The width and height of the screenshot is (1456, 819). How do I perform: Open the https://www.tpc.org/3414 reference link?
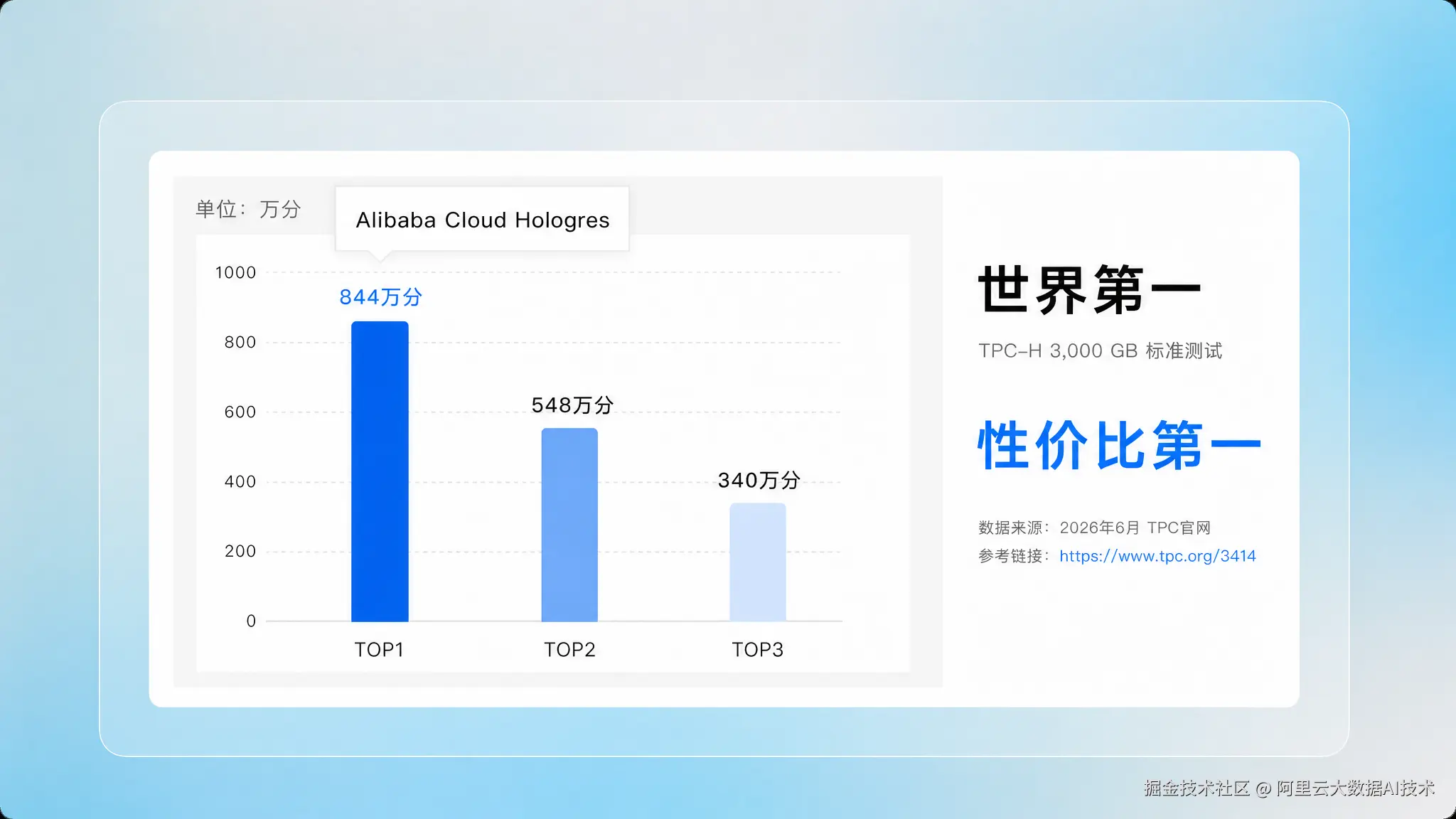pos(1157,556)
